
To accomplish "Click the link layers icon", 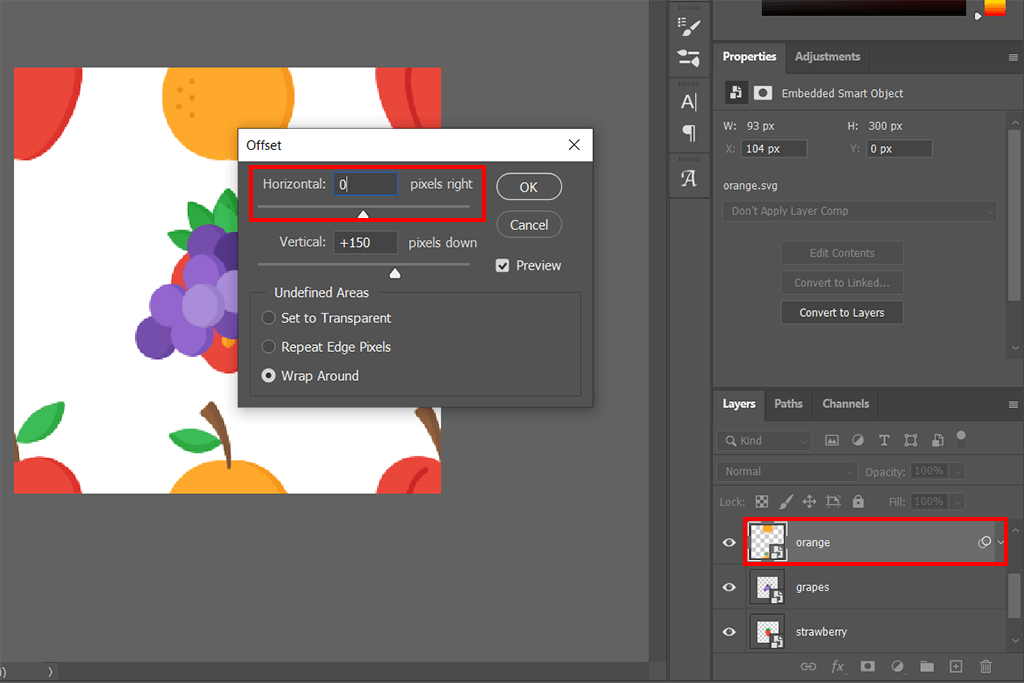I will tap(808, 667).
